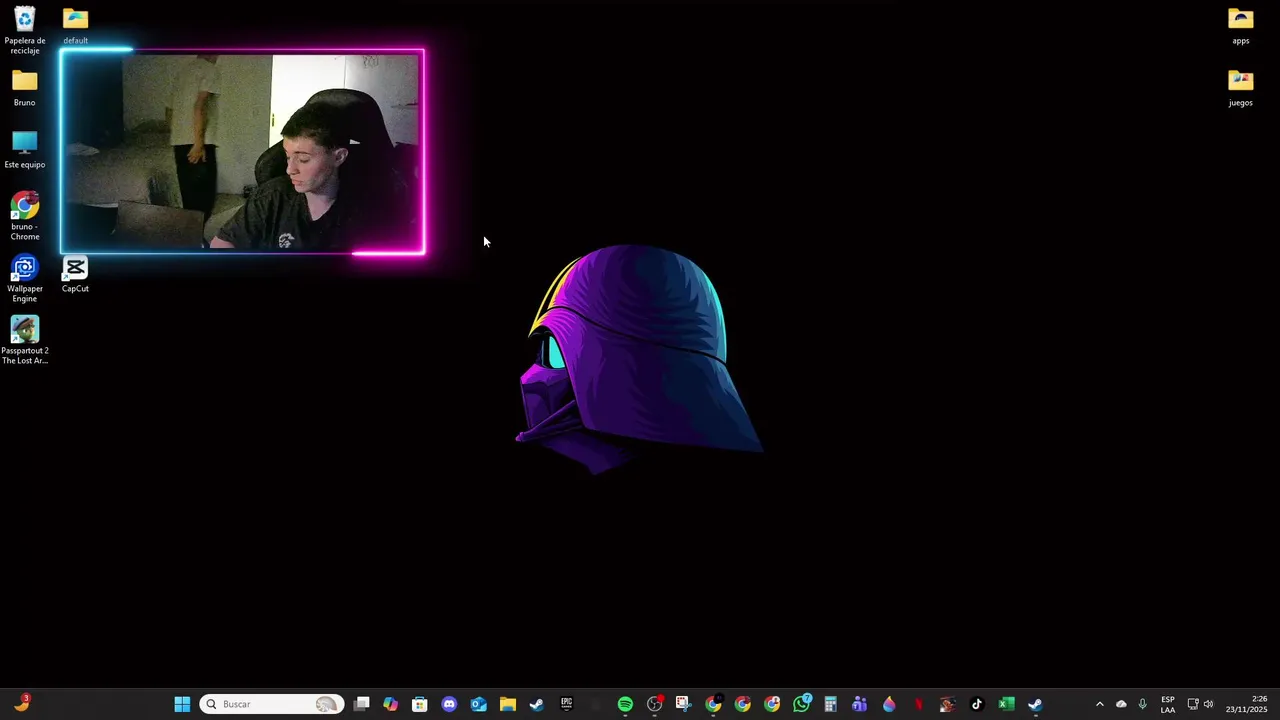Open WhatsApp from the taskbar
1280x720 pixels.
(x=801, y=704)
